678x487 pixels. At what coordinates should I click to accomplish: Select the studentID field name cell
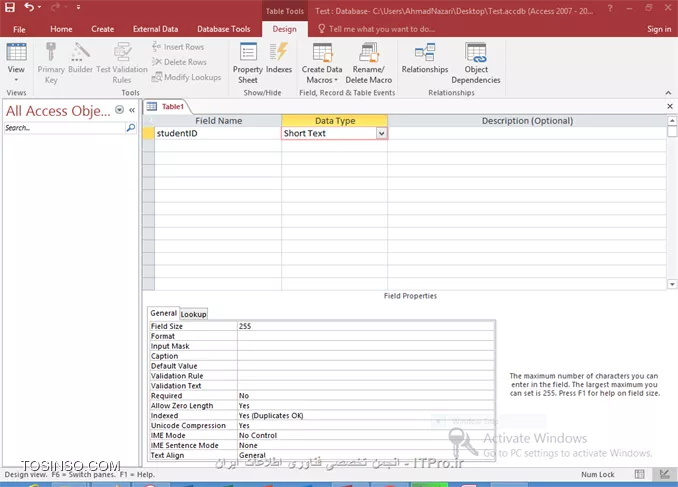(x=217, y=133)
